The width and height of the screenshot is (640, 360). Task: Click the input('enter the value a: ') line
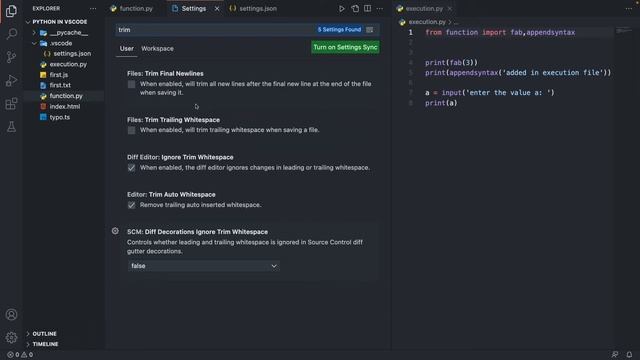(489, 93)
